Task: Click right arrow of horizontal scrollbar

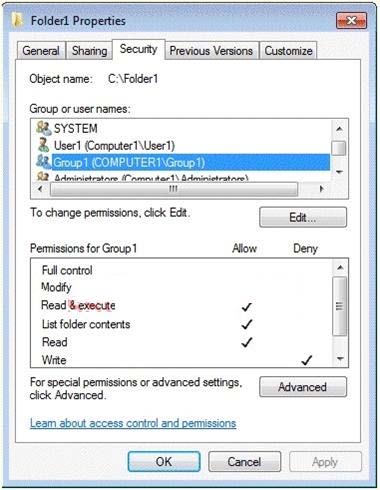Action: [x=321, y=189]
